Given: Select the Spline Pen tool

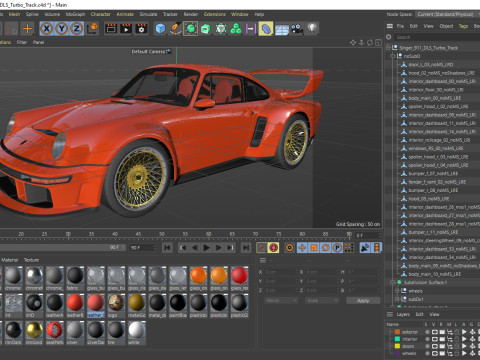Looking at the screenshot, I should click(175, 29).
